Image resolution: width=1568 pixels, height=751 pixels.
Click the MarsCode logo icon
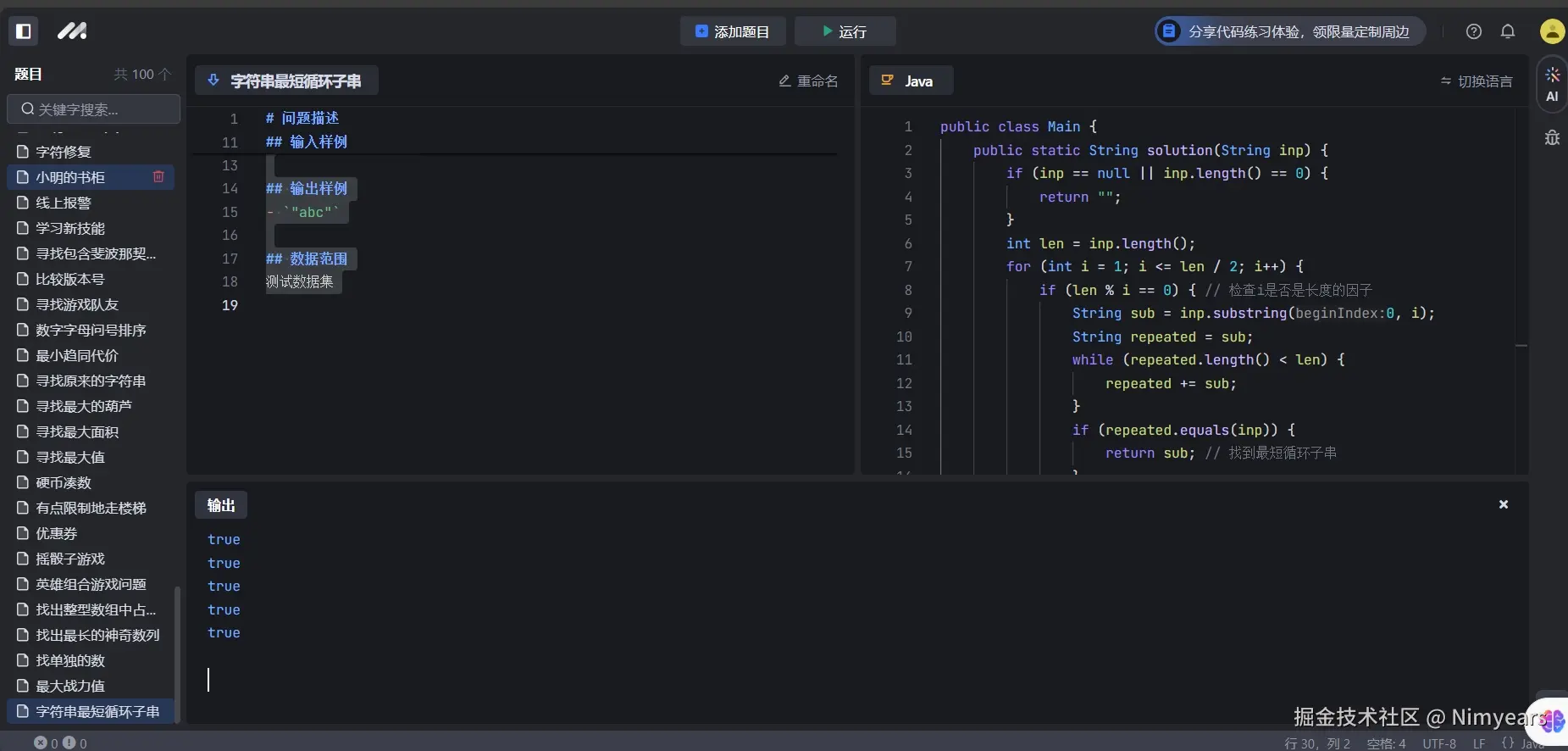[x=72, y=31]
